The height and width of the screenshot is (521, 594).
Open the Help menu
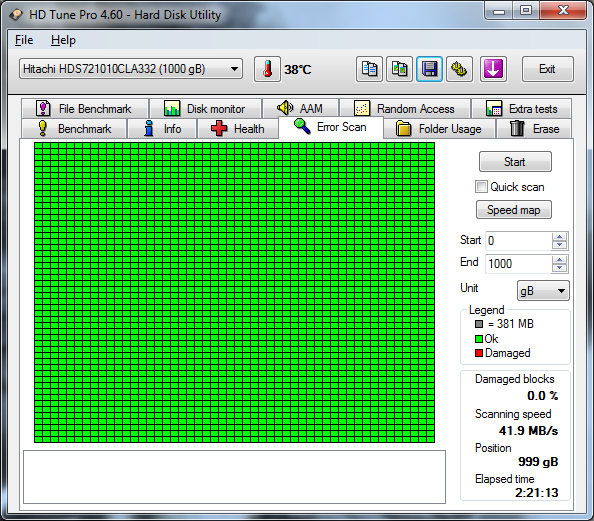(x=63, y=40)
